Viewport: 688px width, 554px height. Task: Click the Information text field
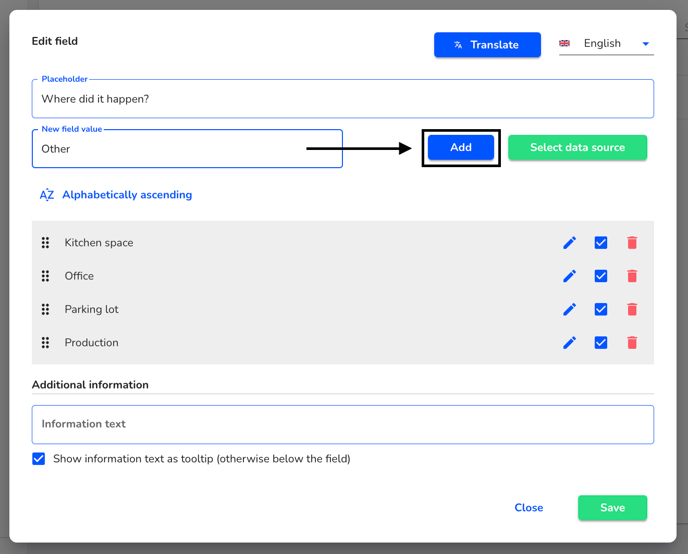(x=343, y=424)
